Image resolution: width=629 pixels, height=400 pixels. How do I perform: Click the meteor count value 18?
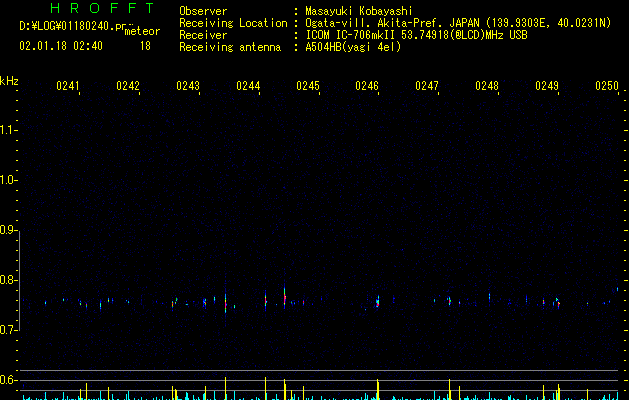pos(145,46)
